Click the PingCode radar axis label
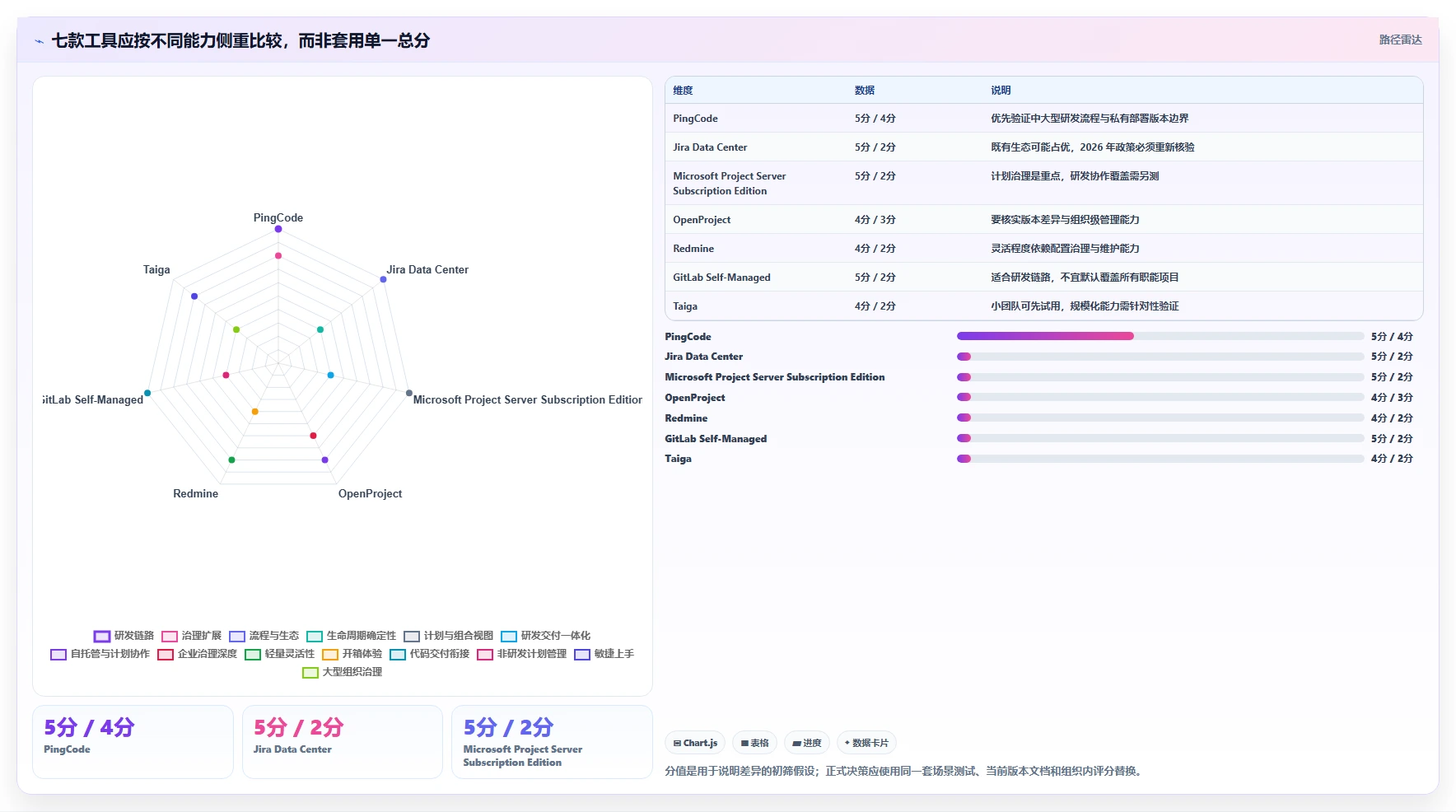1456x812 pixels. pyautogui.click(x=278, y=218)
